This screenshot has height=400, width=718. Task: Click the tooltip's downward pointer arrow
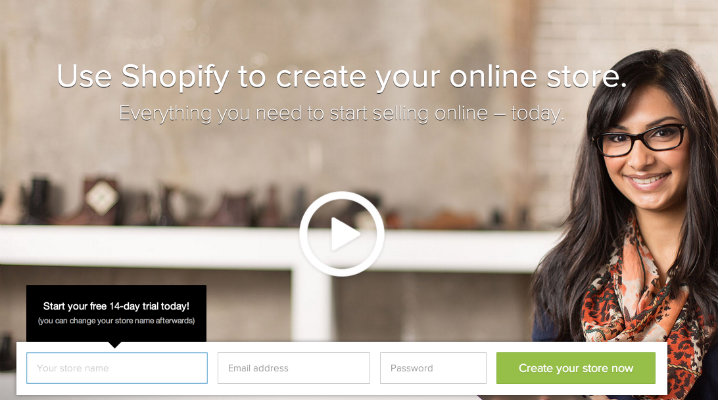pos(115,345)
